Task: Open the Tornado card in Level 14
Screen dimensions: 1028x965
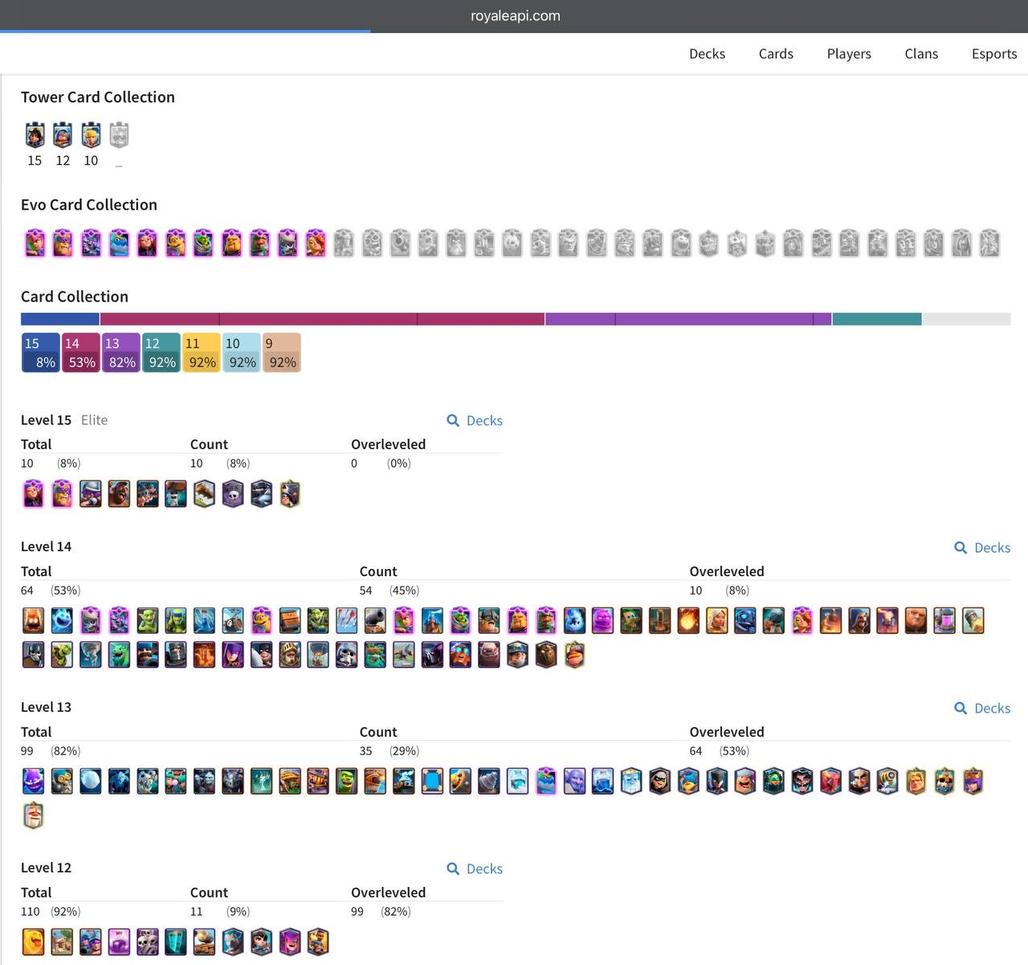Action: 90,654
